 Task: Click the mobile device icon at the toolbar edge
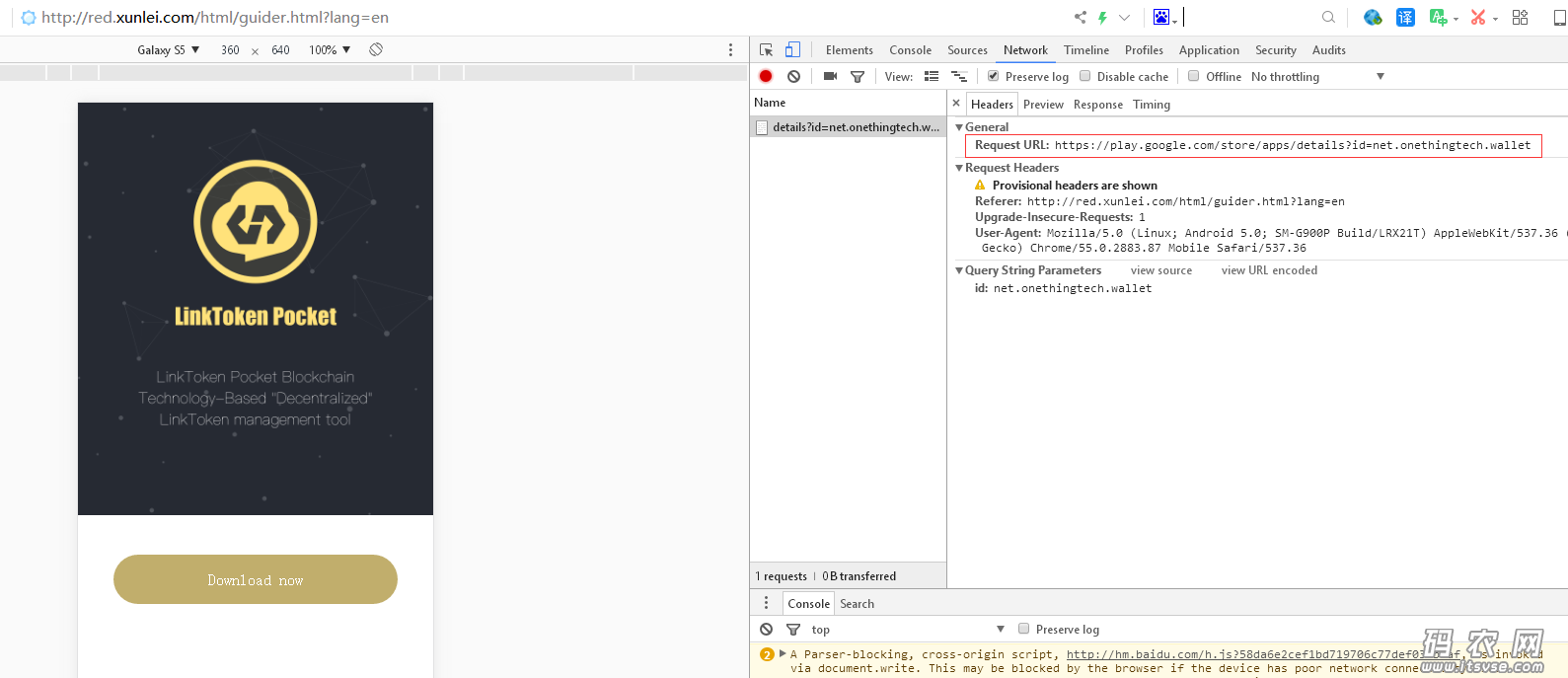pyautogui.click(x=1560, y=17)
